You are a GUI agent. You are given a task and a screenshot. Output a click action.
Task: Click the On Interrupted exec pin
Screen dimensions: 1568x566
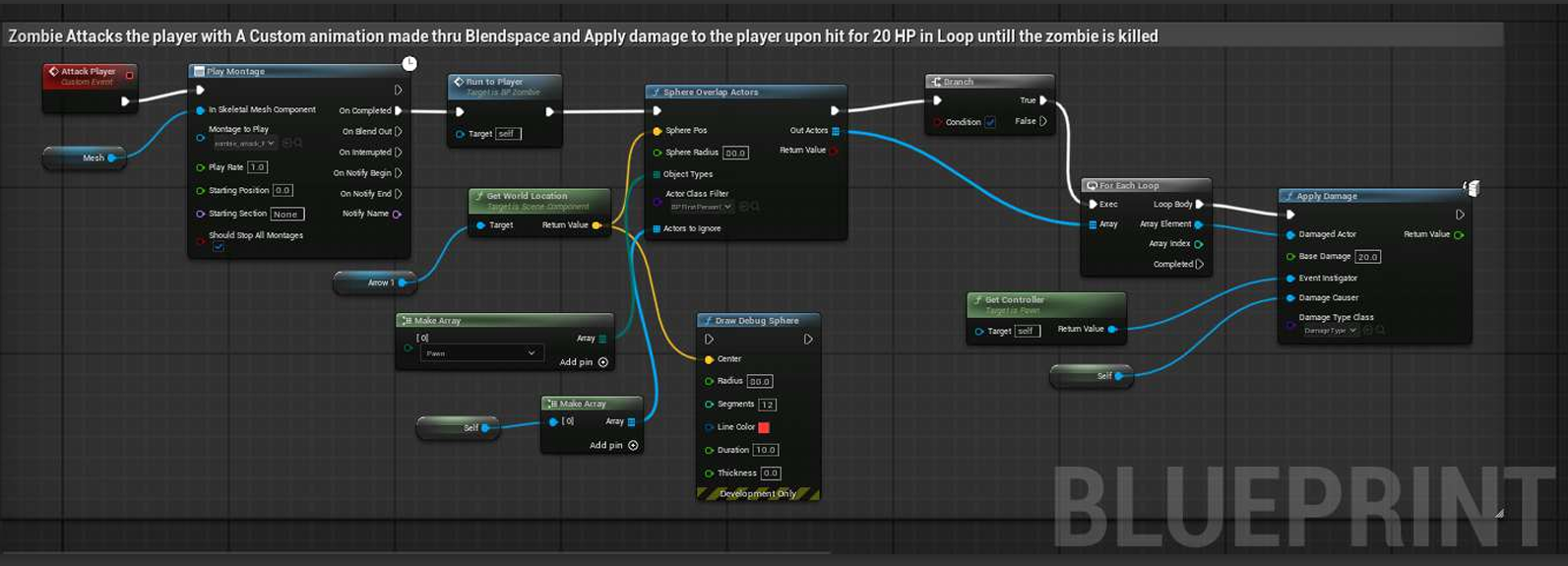(399, 153)
